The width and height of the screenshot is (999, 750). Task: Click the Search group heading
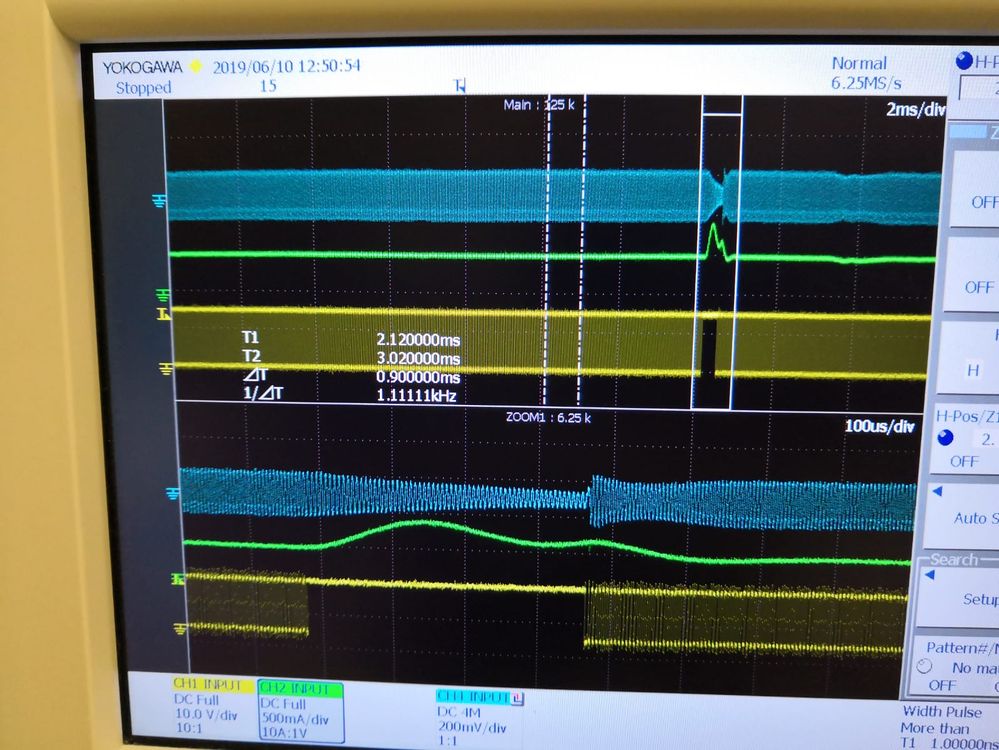pyautogui.click(x=954, y=559)
